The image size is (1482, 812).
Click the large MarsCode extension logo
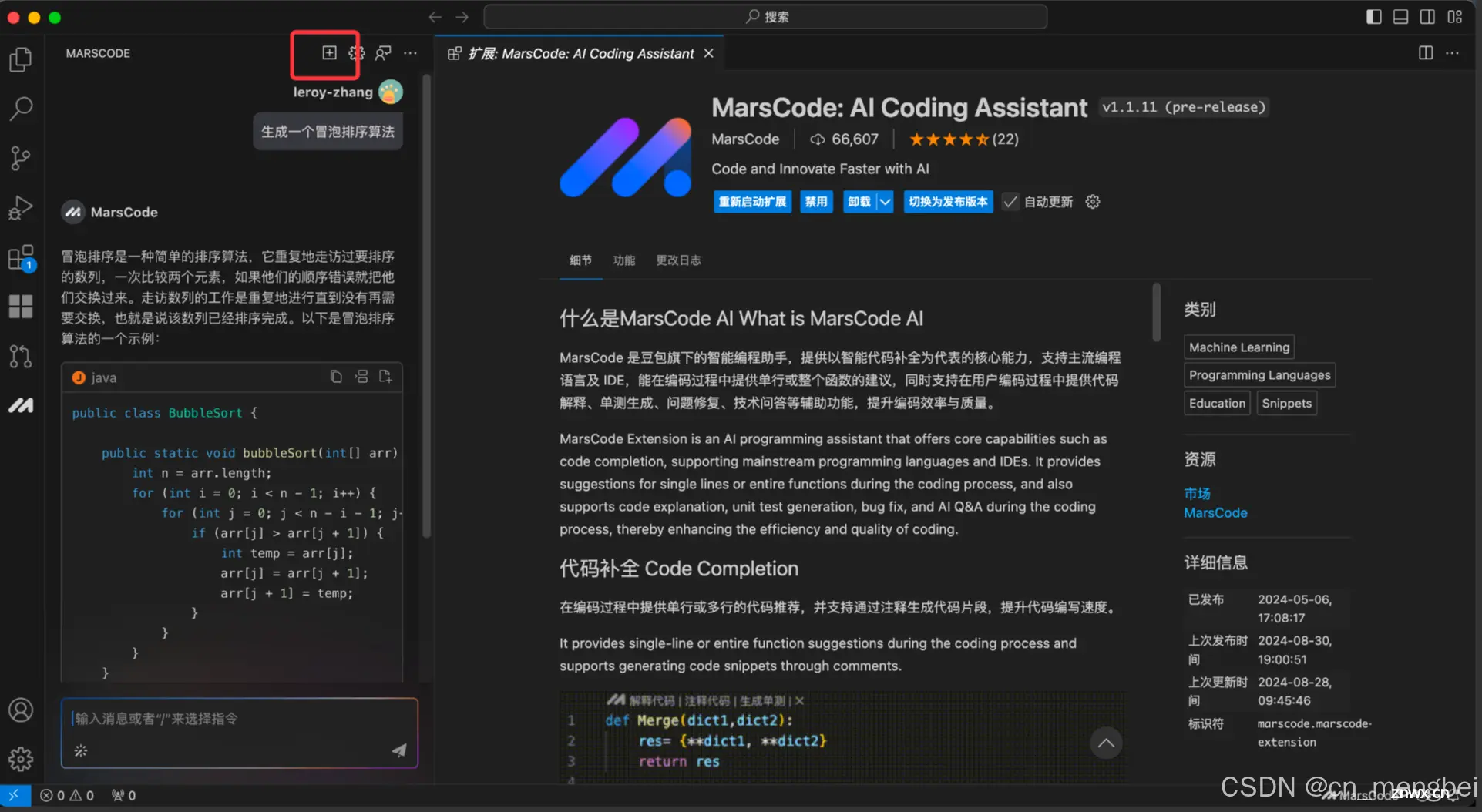626,157
